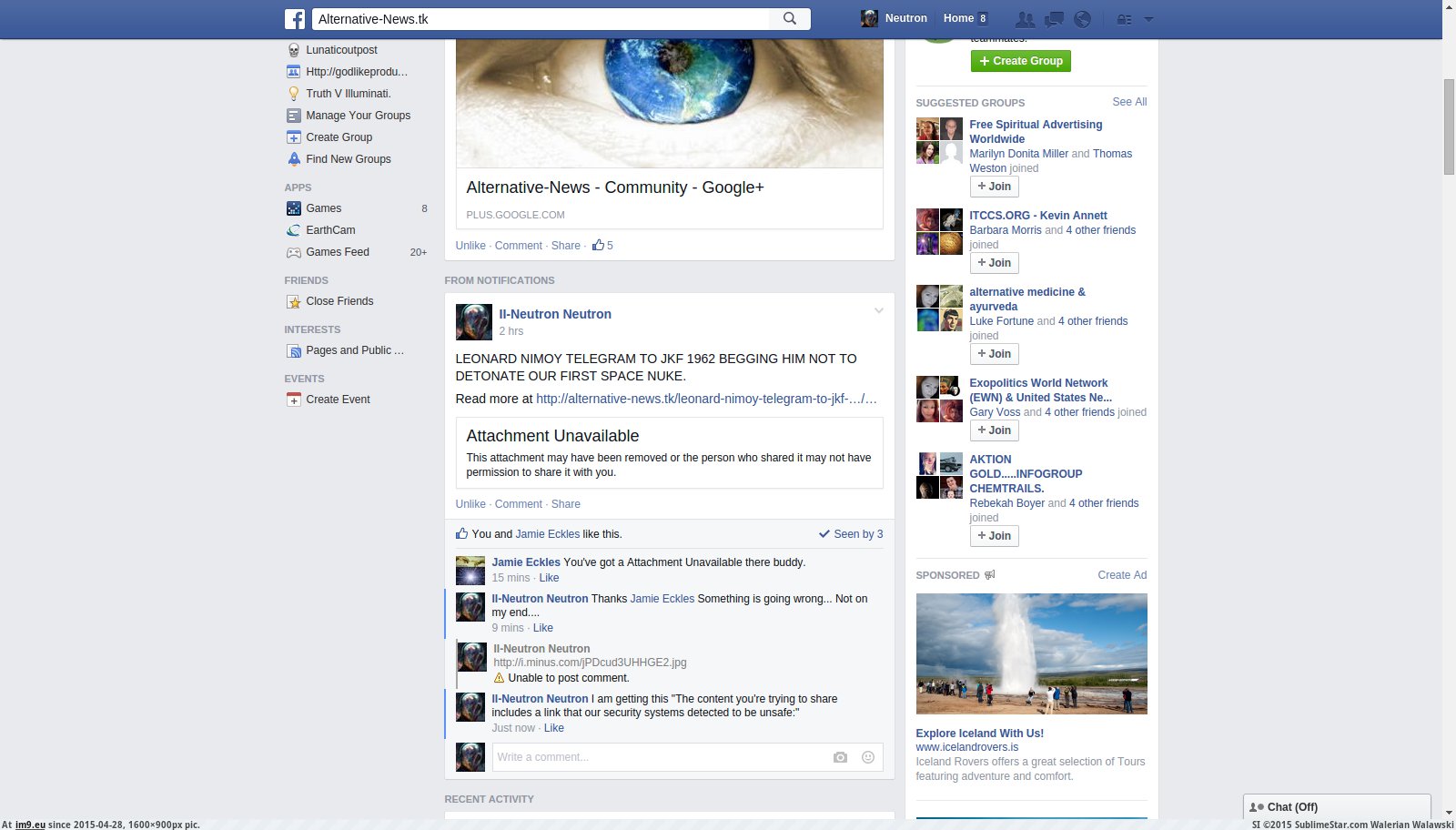Open See All suggested groups
The width and height of the screenshot is (1456, 830).
[1128, 102]
